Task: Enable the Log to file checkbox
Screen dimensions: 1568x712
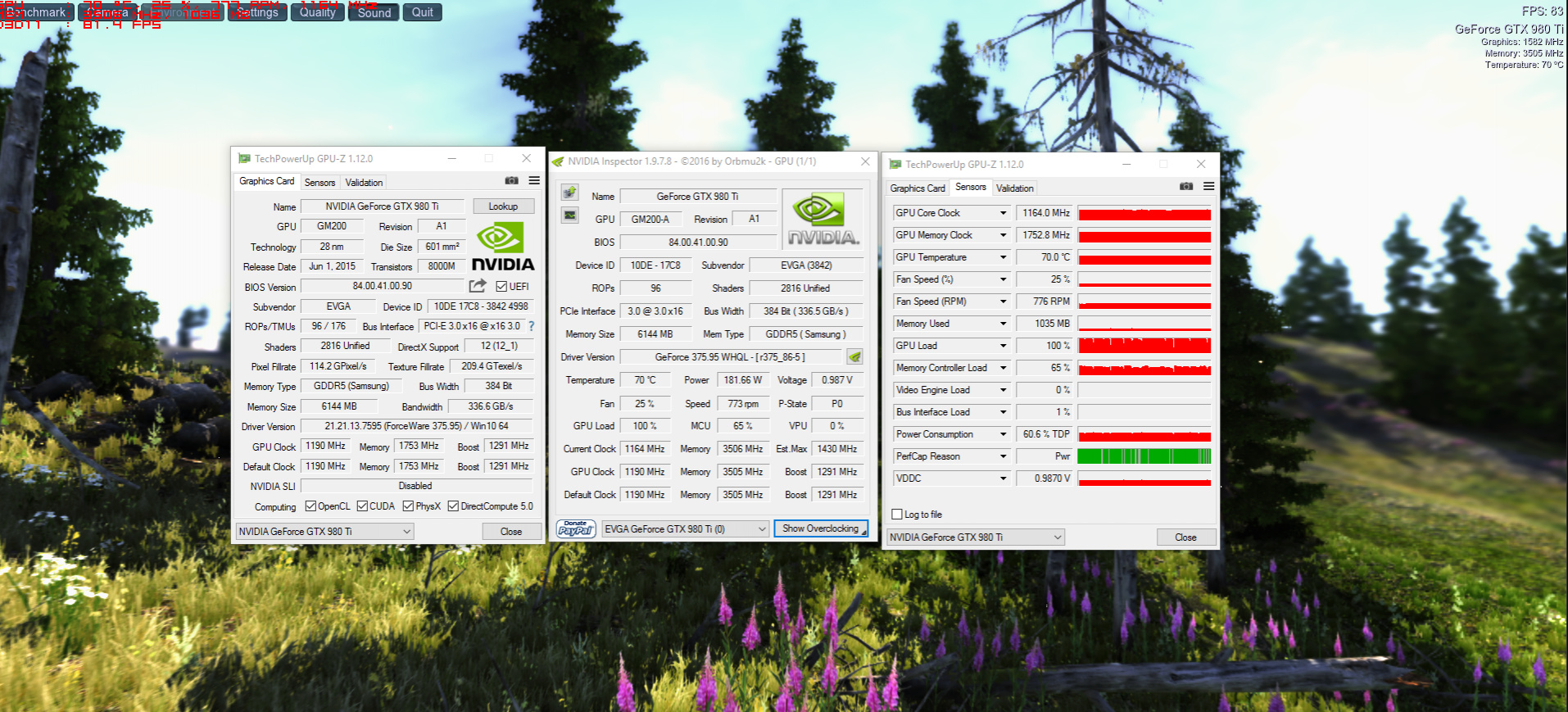Action: (897, 515)
